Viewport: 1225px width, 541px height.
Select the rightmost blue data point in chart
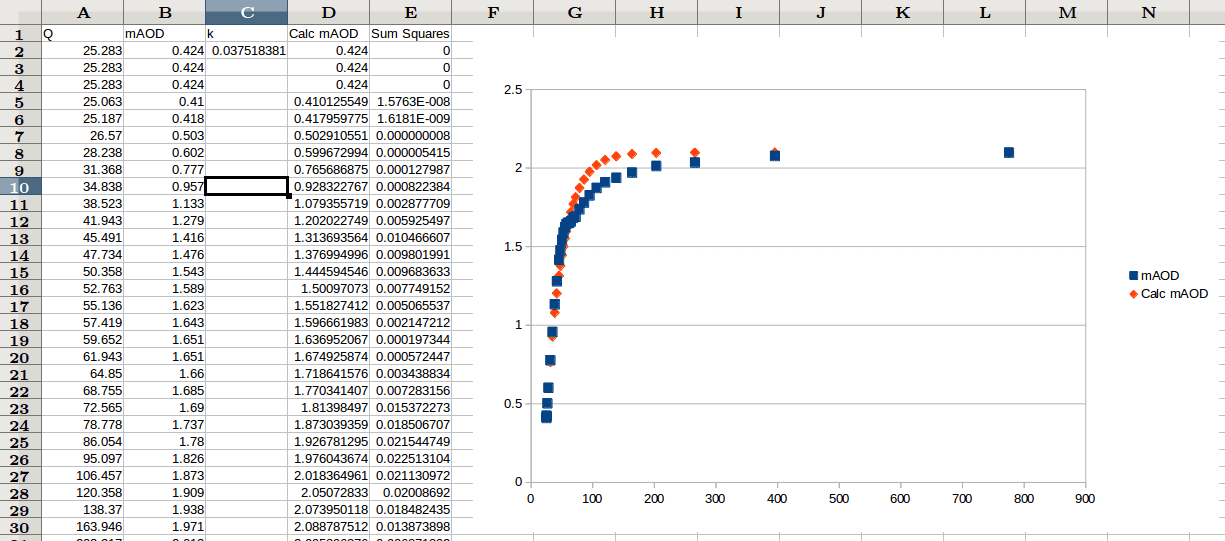(1009, 153)
